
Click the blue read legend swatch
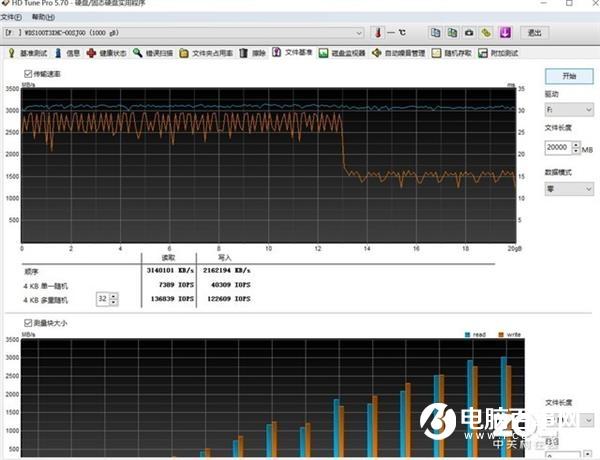pyautogui.click(x=467, y=334)
